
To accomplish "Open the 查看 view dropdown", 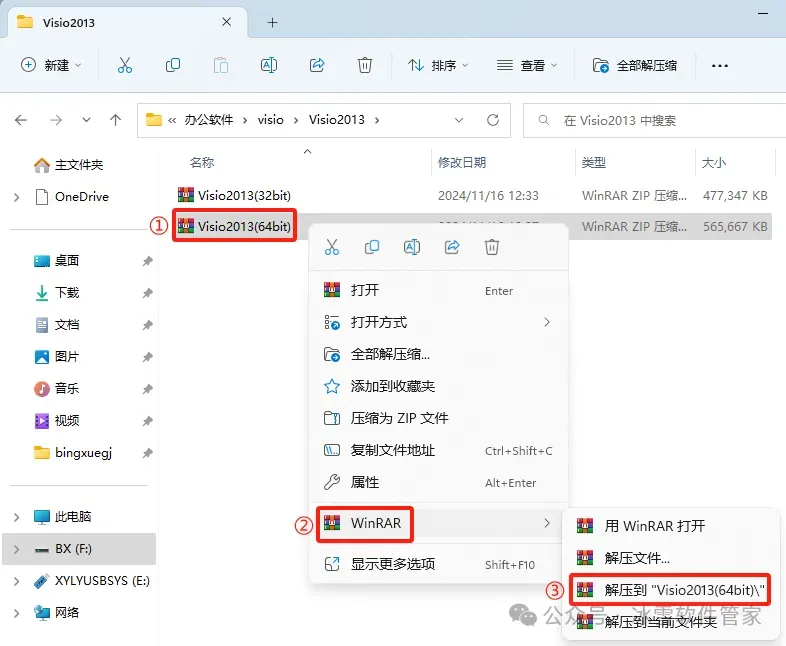I will pyautogui.click(x=527, y=65).
